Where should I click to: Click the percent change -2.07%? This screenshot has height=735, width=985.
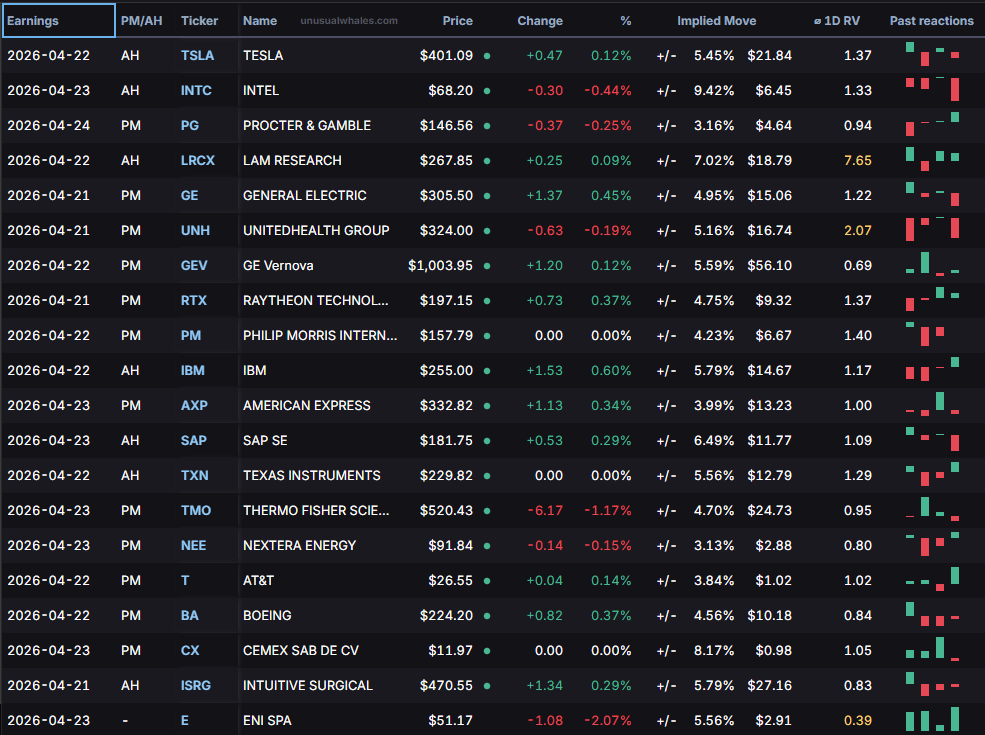tap(608, 721)
